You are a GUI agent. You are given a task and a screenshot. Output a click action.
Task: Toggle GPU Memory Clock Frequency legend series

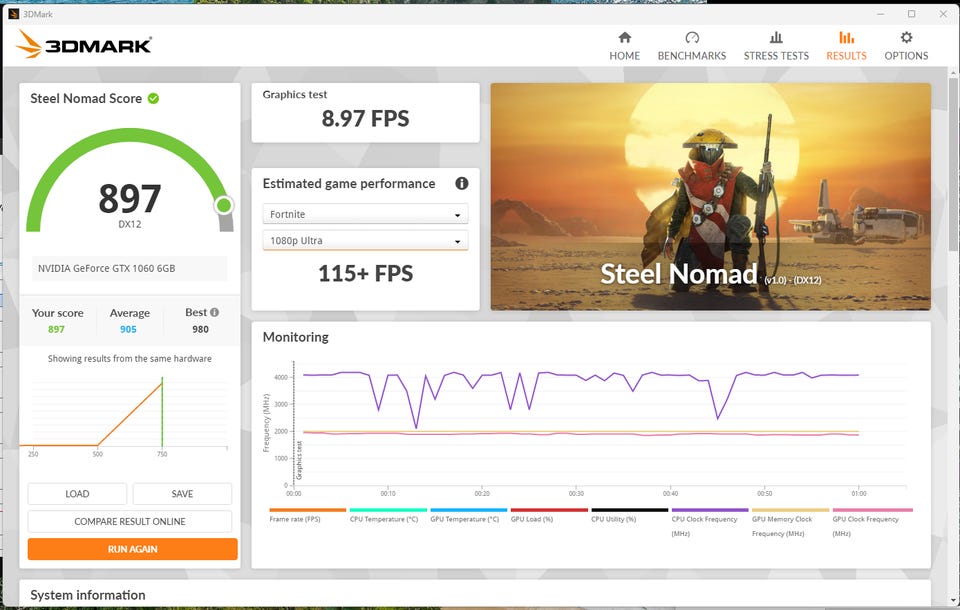coord(790,522)
